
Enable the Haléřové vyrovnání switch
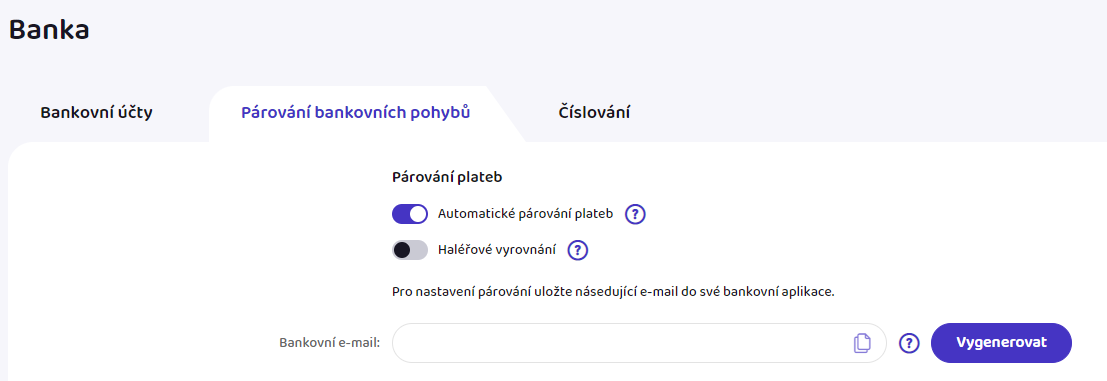pyautogui.click(x=410, y=250)
